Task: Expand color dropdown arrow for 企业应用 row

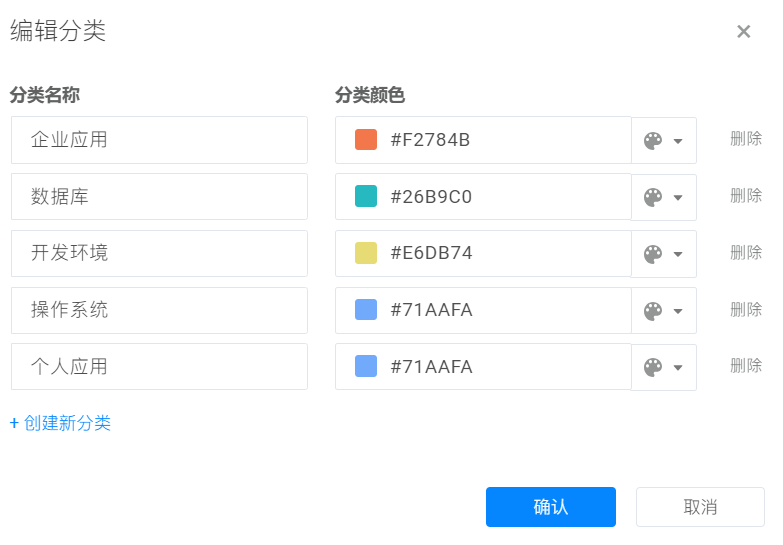Action: (678, 141)
